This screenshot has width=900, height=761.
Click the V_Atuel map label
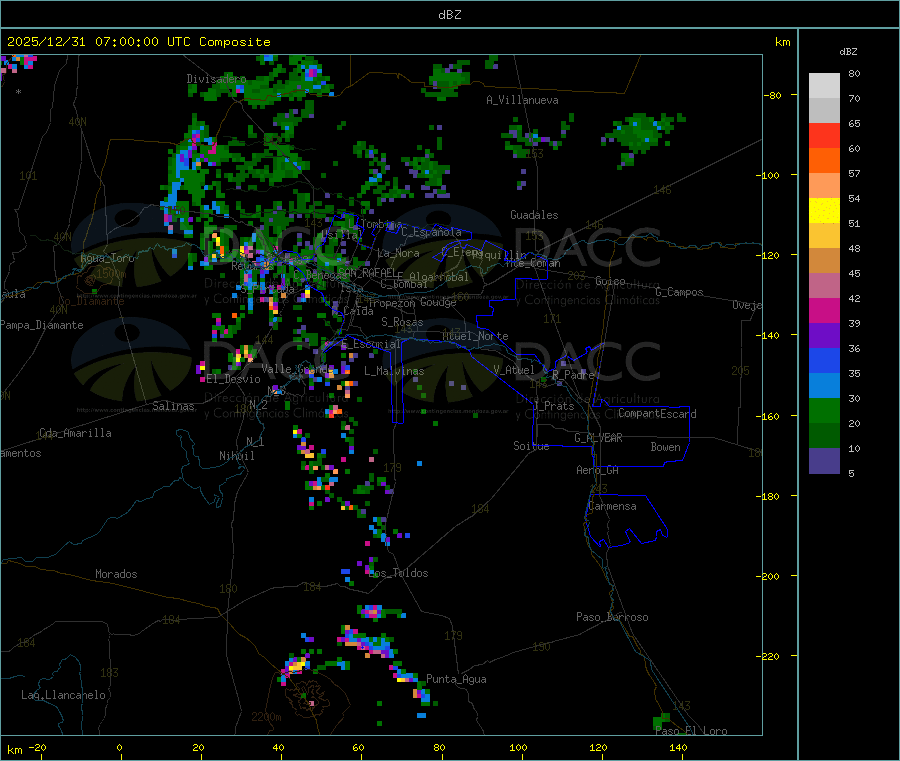point(514,370)
